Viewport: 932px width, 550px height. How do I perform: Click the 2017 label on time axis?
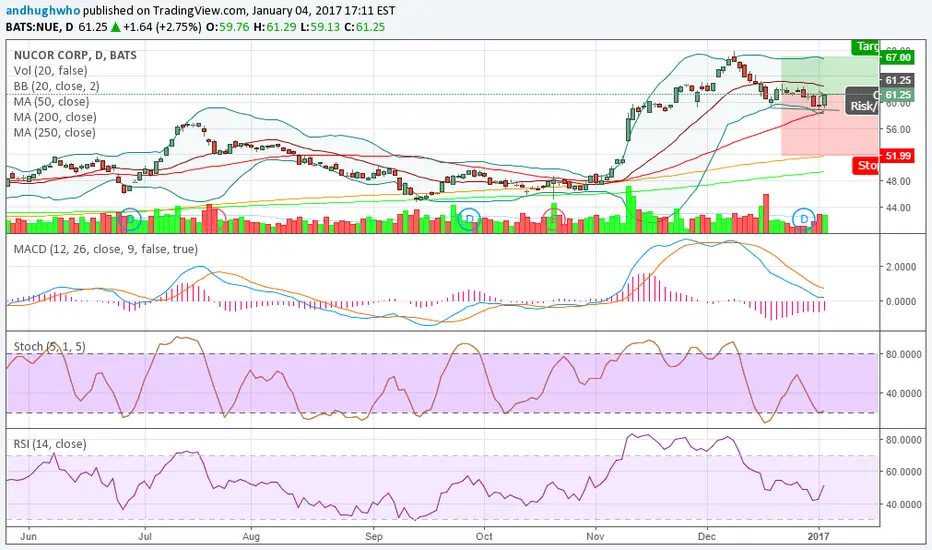[x=818, y=536]
